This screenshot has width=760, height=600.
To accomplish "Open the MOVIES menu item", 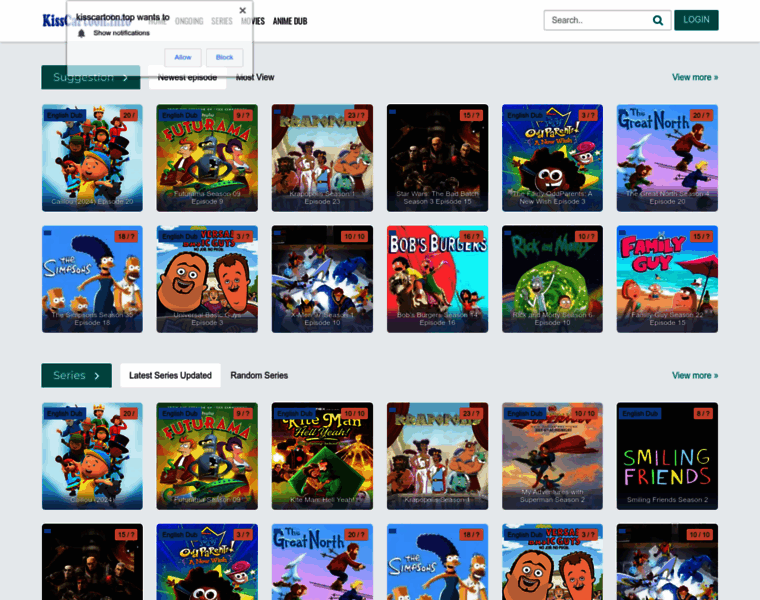I will (253, 21).
